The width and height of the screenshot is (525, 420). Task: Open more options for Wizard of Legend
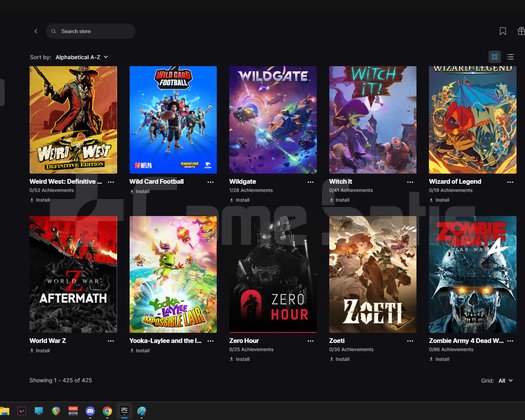coord(510,182)
